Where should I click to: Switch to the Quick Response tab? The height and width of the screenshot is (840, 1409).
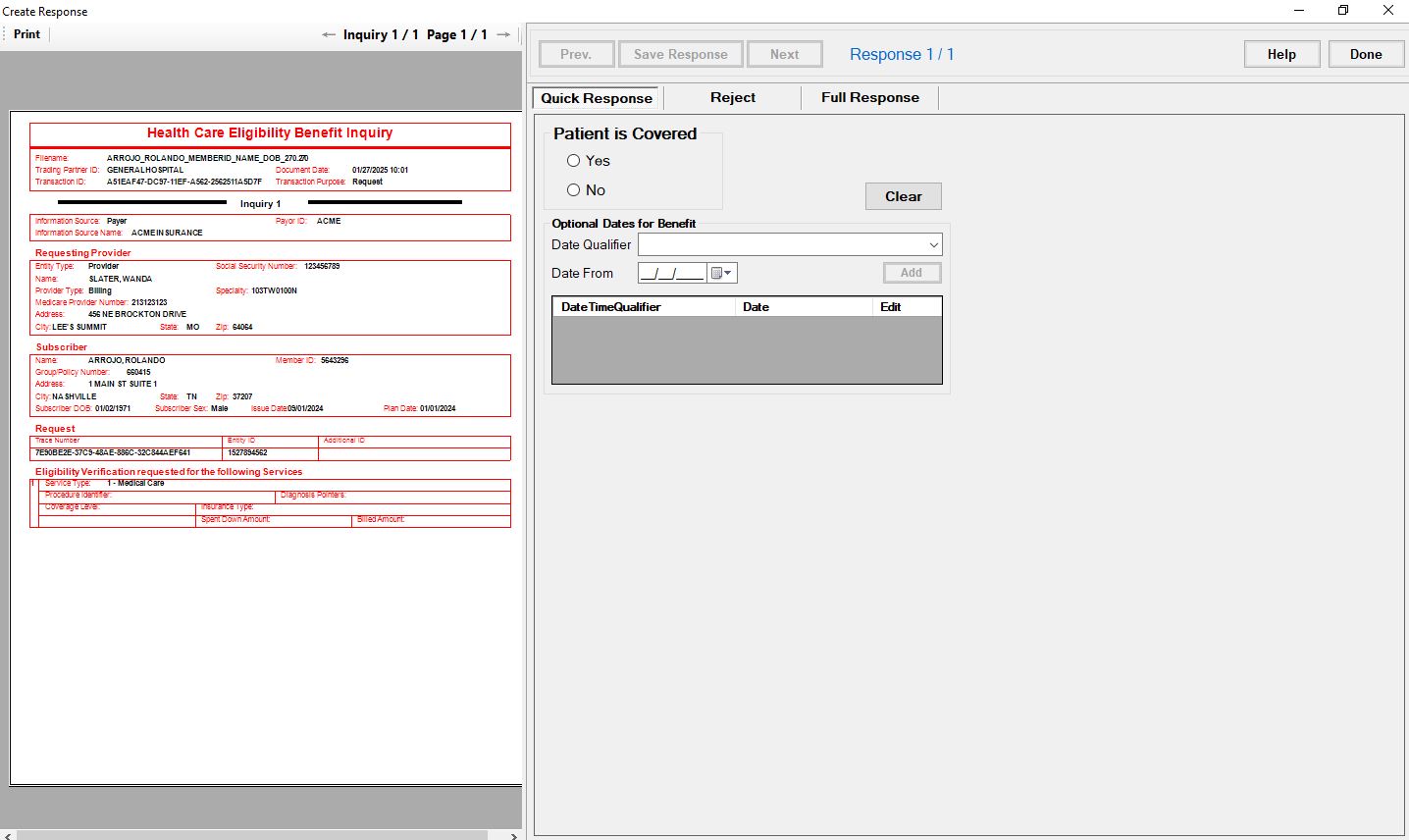(x=596, y=98)
